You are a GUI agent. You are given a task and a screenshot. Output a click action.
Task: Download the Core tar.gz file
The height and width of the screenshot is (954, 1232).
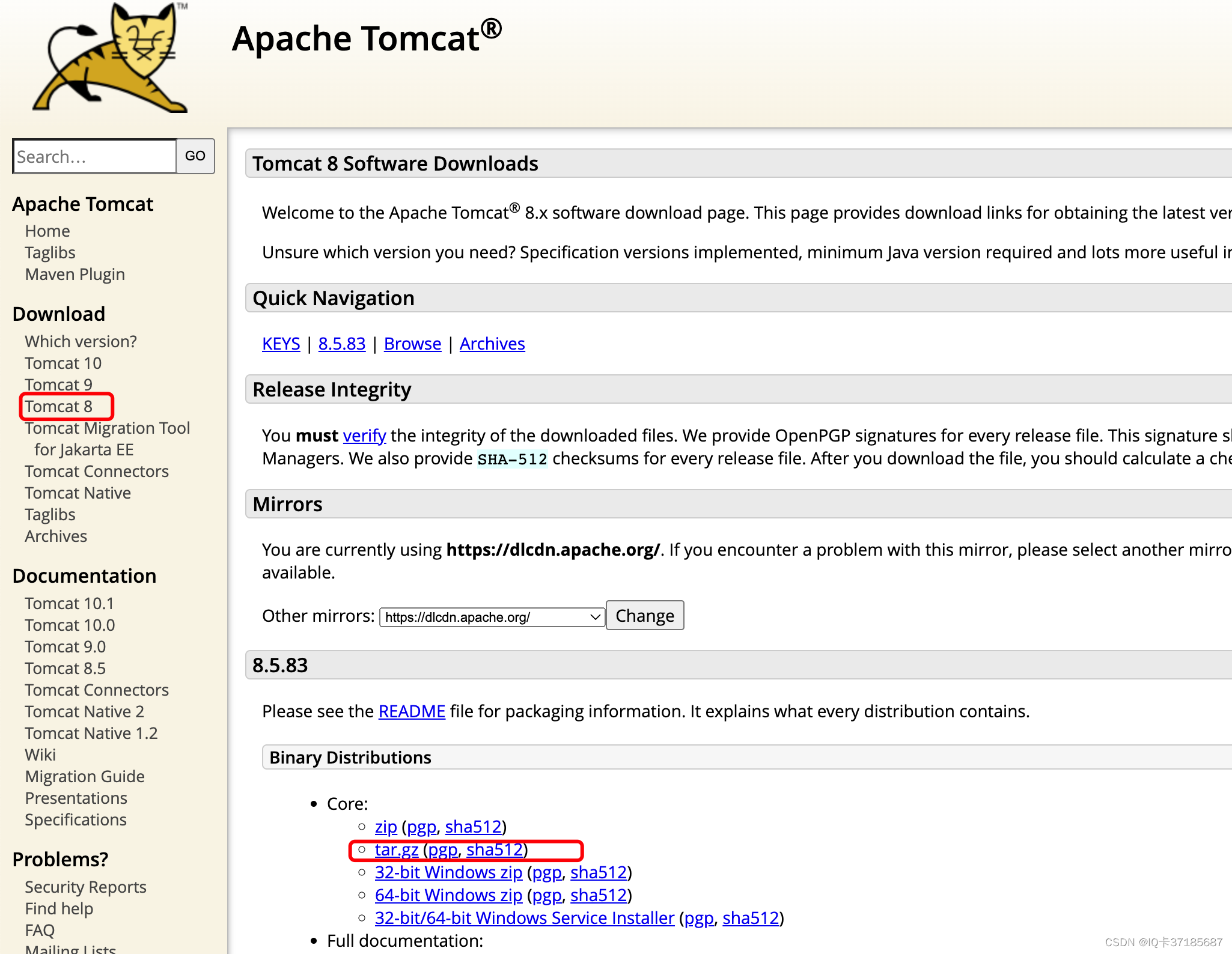pyautogui.click(x=397, y=849)
